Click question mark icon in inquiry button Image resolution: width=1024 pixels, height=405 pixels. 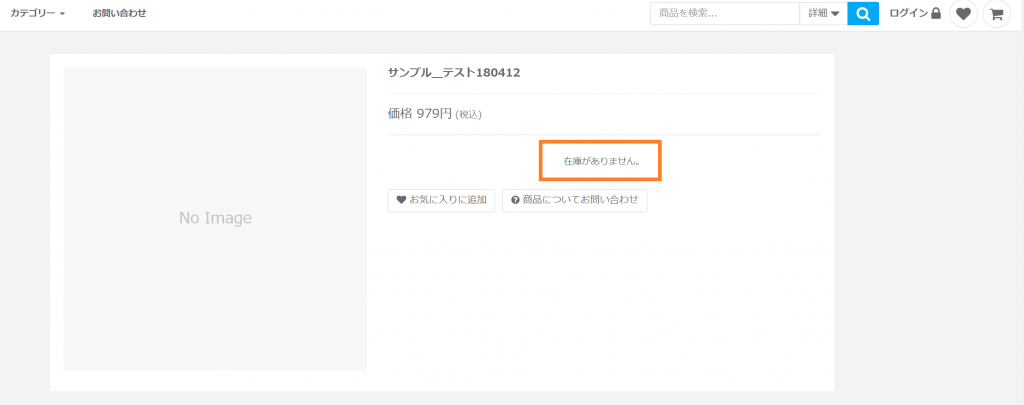tap(515, 200)
